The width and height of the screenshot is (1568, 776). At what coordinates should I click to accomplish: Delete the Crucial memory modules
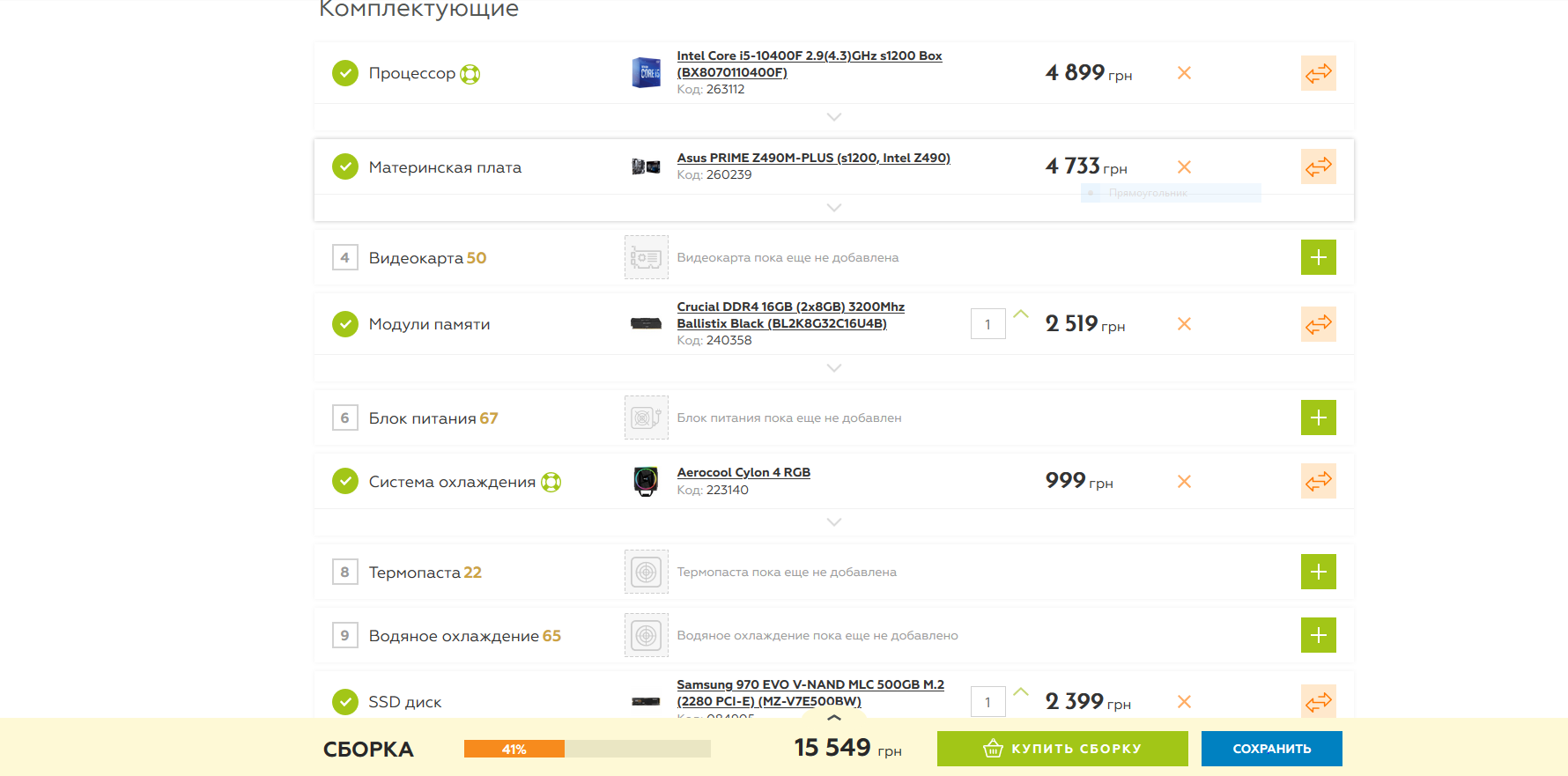click(1184, 324)
